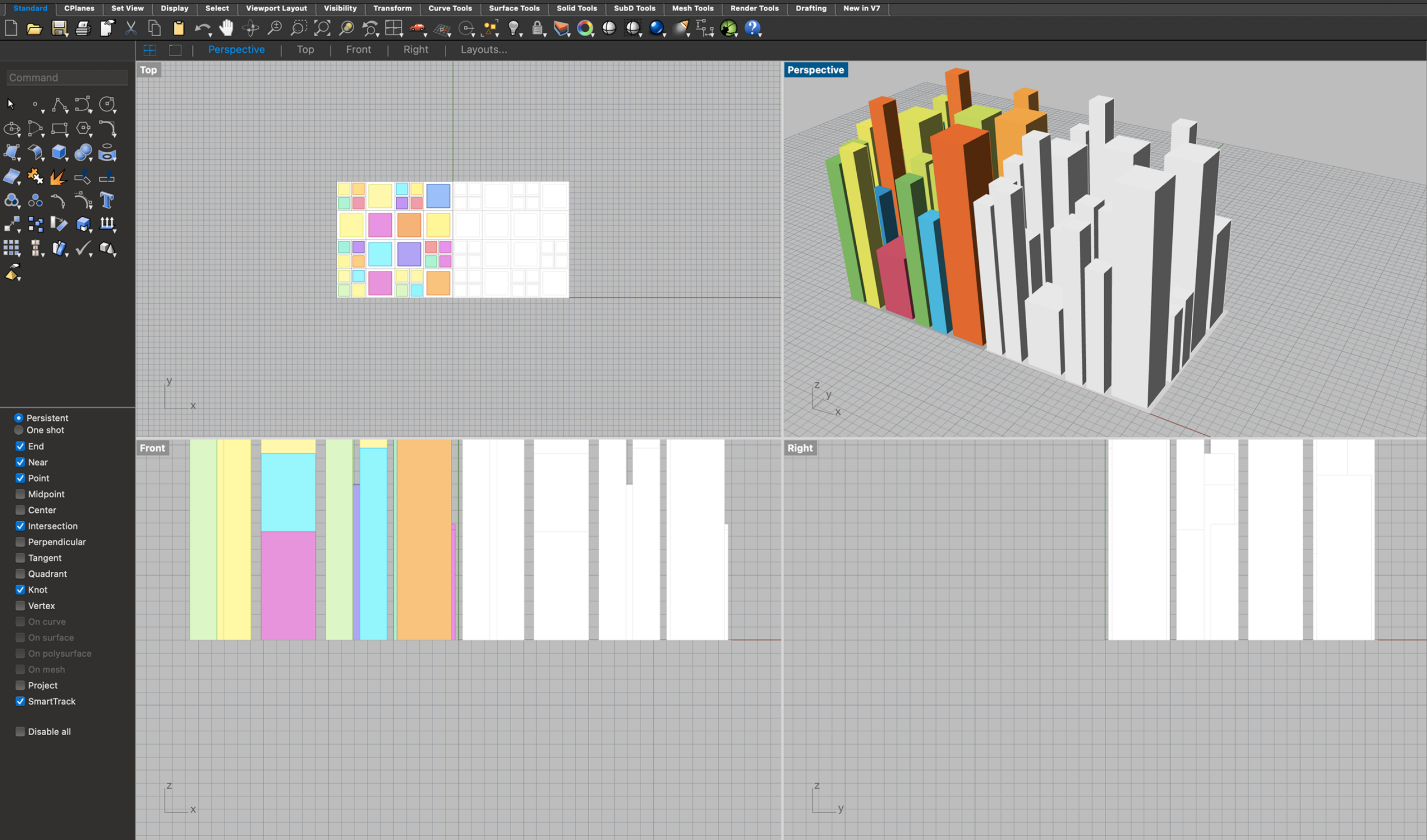The image size is (1427, 840).
Task: Open a file with the folder icon
Action: [35, 28]
